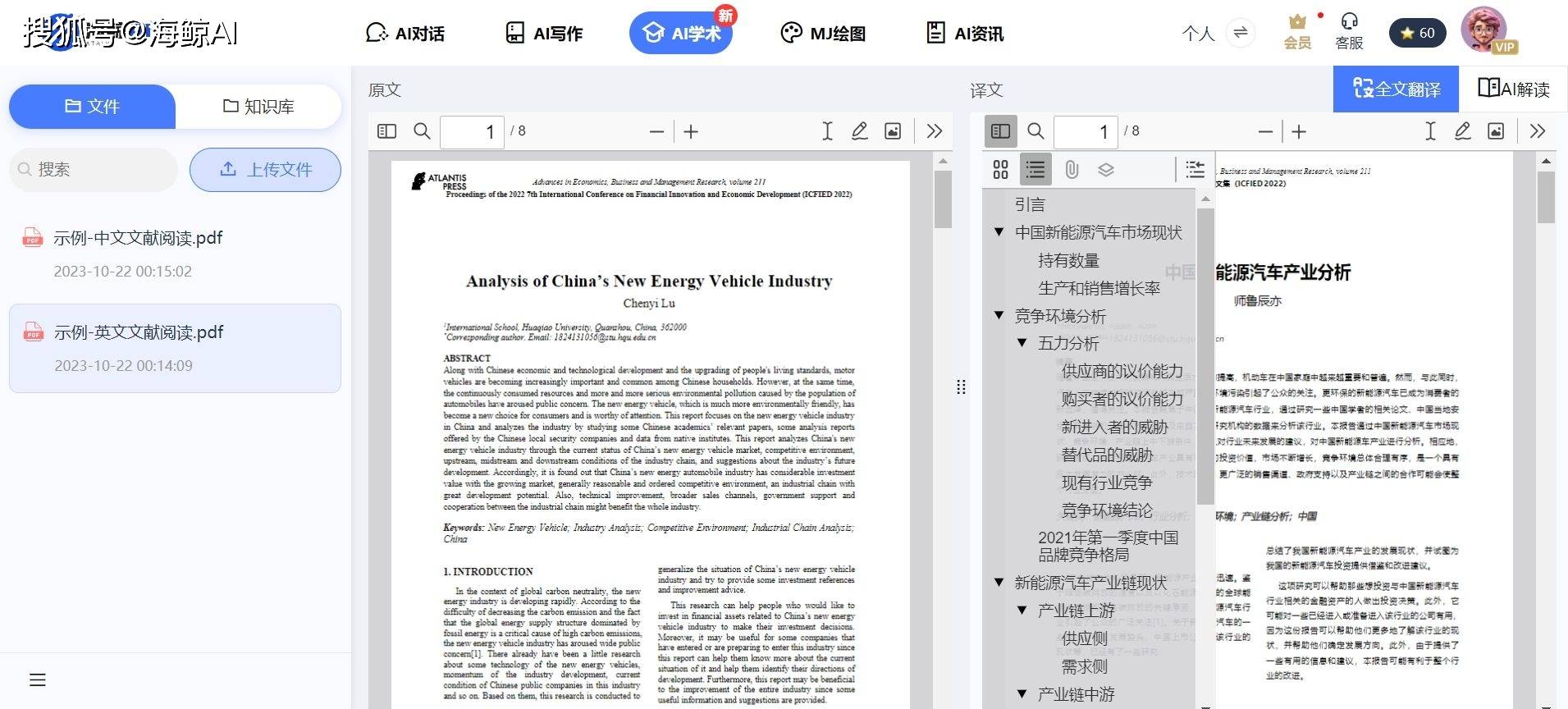Open more tools in translation viewer toolbar
This screenshot has width=1568, height=709.
pyautogui.click(x=1538, y=131)
